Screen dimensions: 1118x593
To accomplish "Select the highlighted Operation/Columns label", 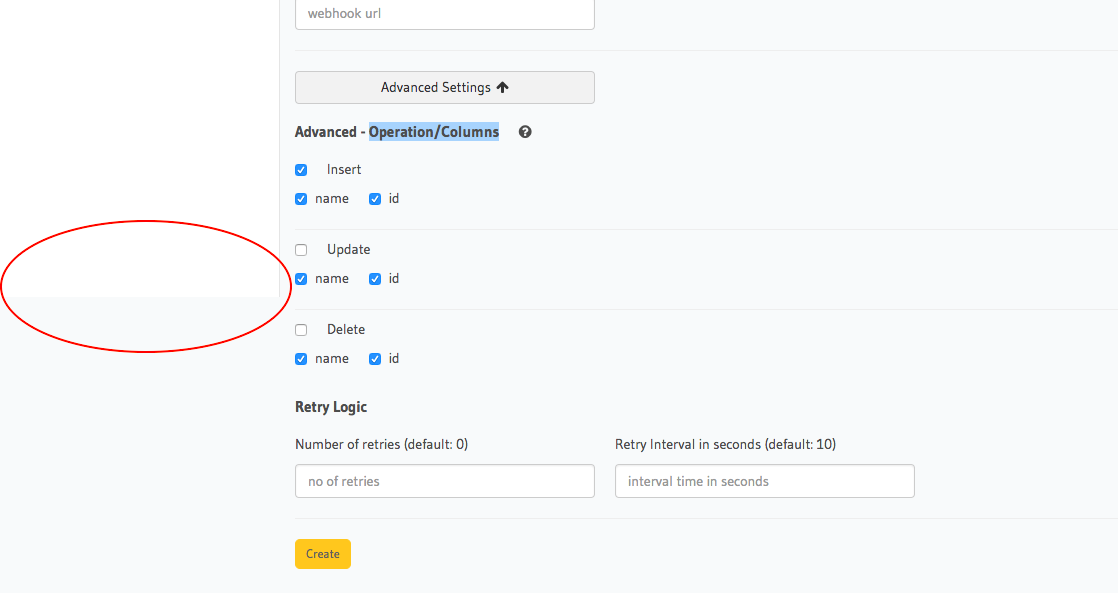I will click(434, 131).
